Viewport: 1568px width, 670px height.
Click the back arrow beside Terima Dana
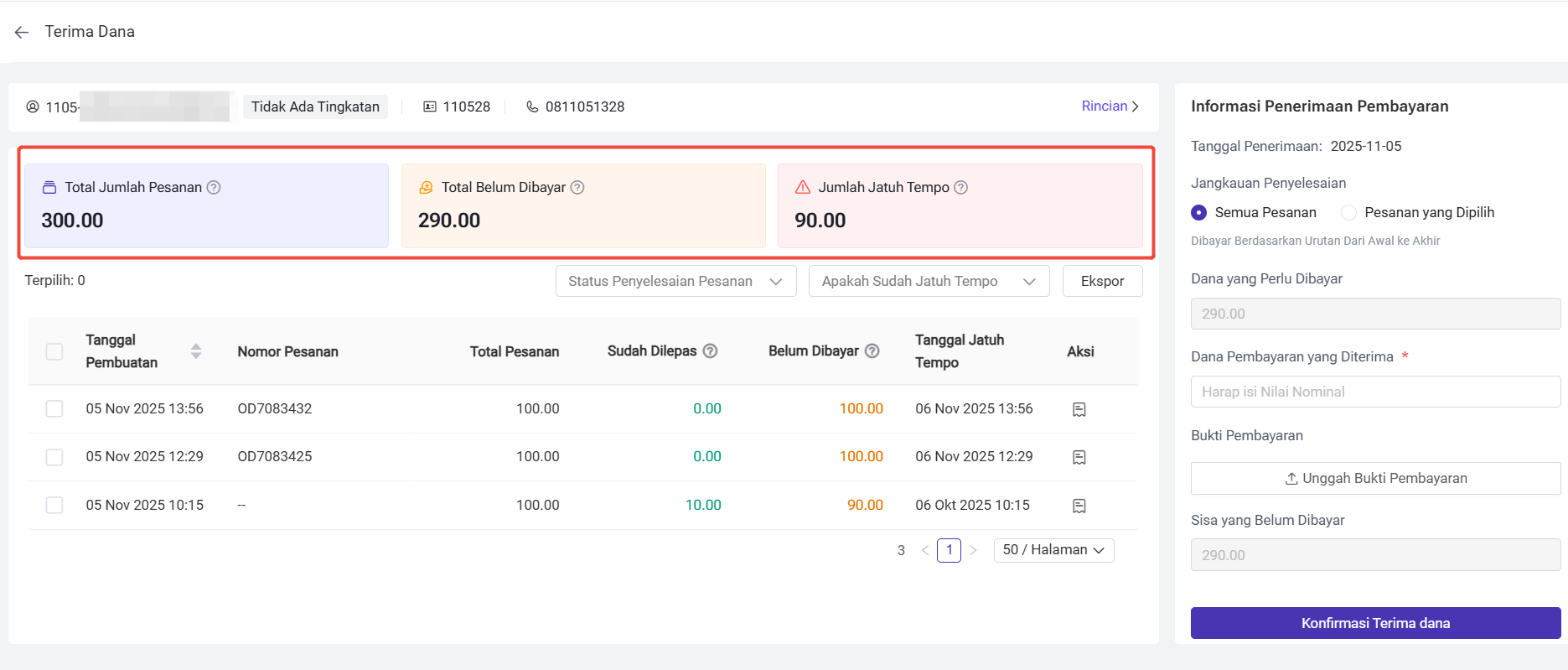pos(22,32)
